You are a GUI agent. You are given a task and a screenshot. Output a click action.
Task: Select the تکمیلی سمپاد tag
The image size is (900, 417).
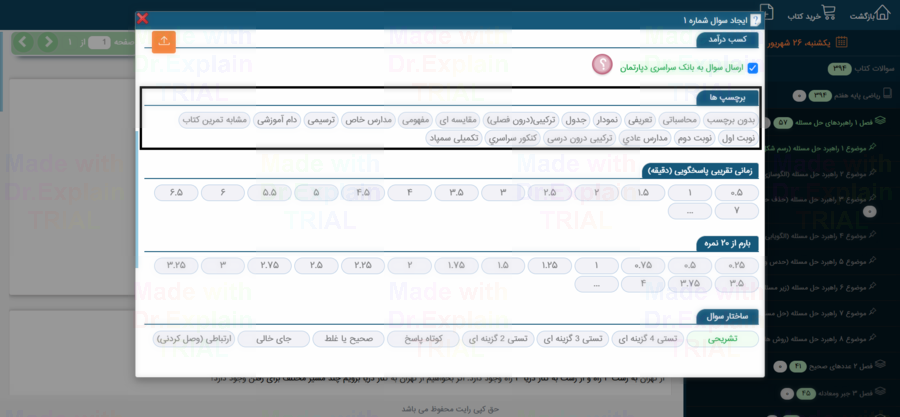(x=454, y=138)
